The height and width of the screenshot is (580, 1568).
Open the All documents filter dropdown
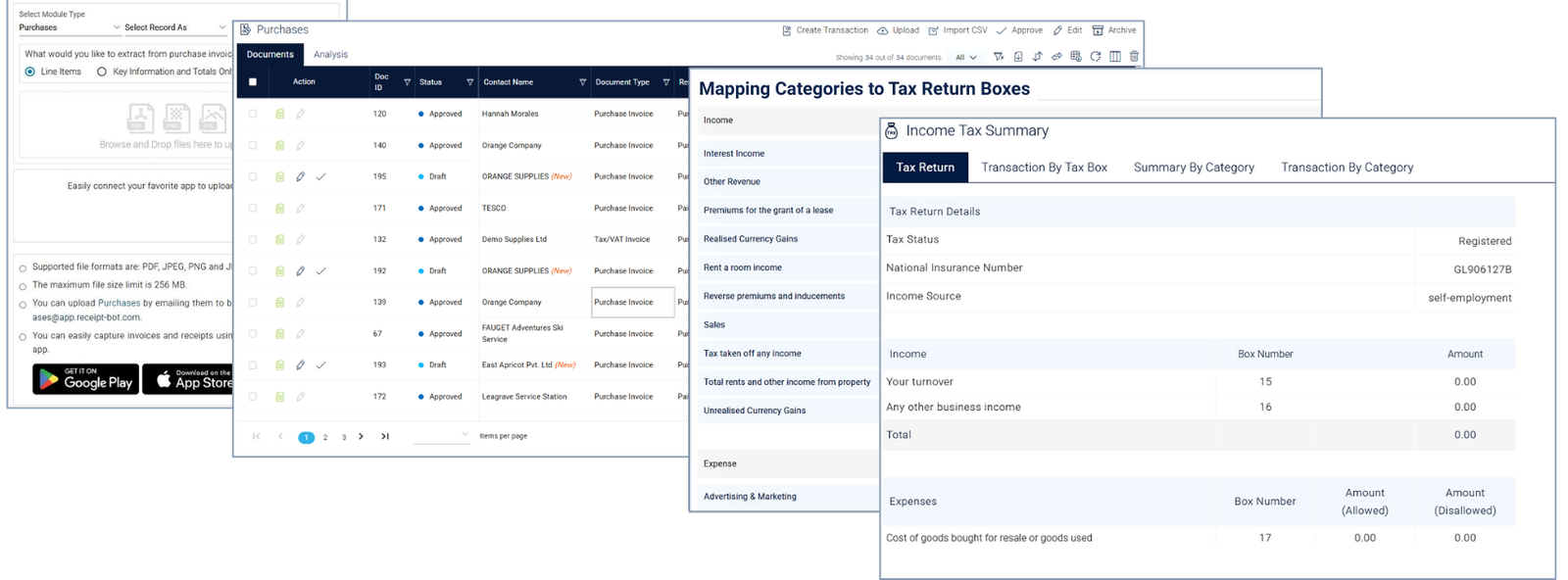pyautogui.click(x=966, y=57)
